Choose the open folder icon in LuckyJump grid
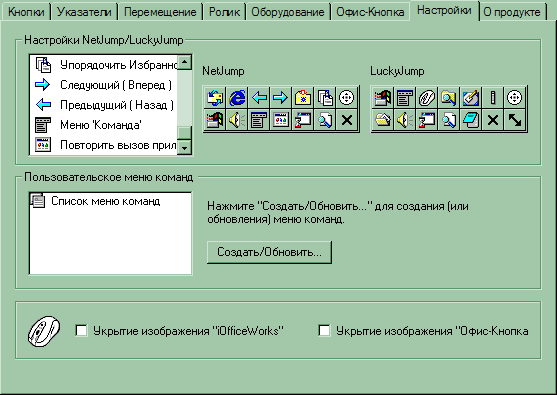 (383, 120)
